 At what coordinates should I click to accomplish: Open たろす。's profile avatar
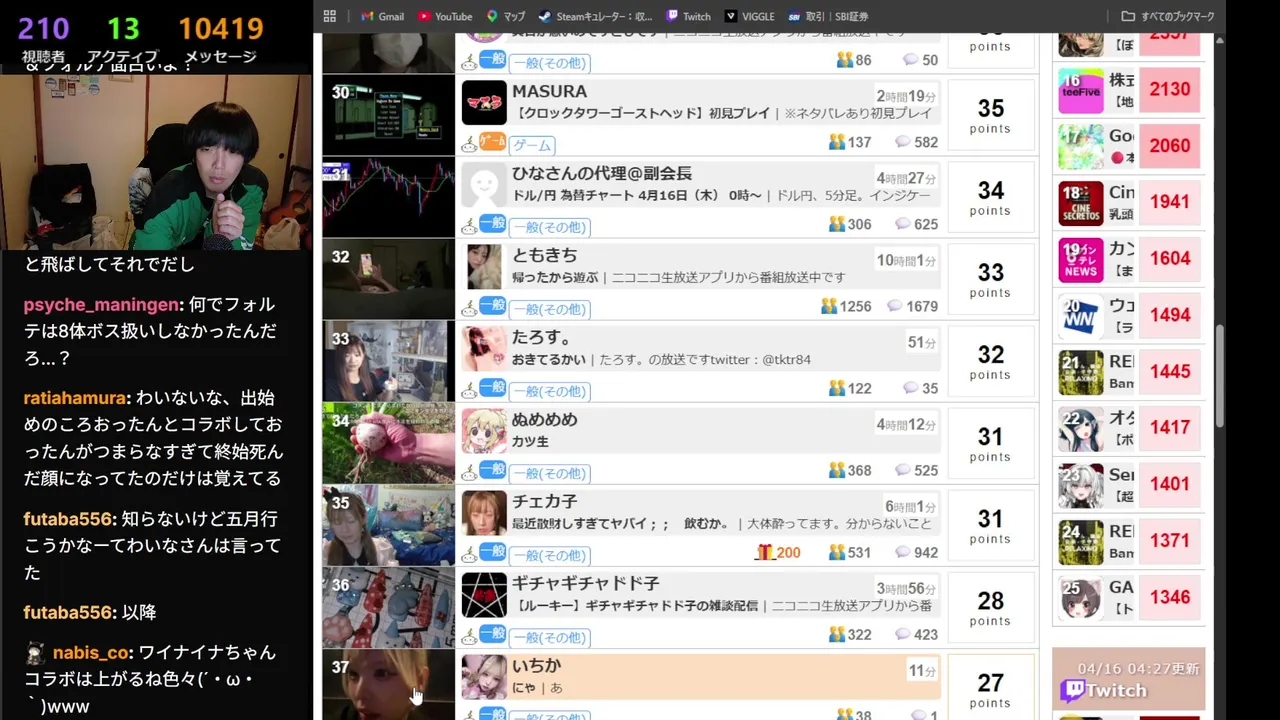(484, 349)
